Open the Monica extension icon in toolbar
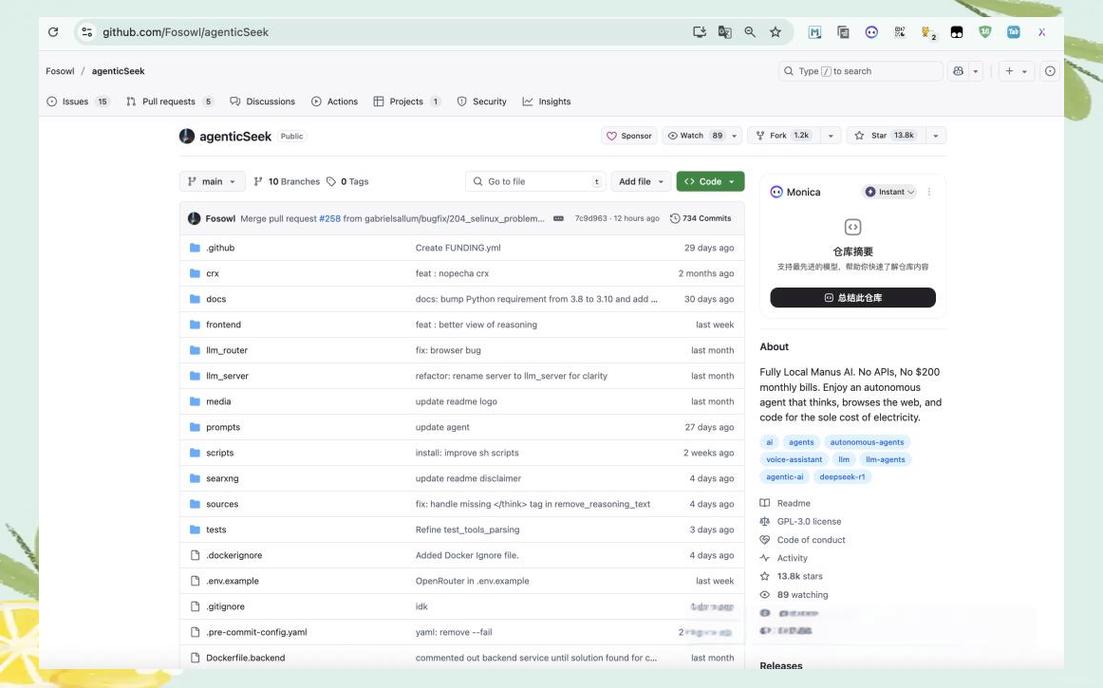 click(x=872, y=32)
